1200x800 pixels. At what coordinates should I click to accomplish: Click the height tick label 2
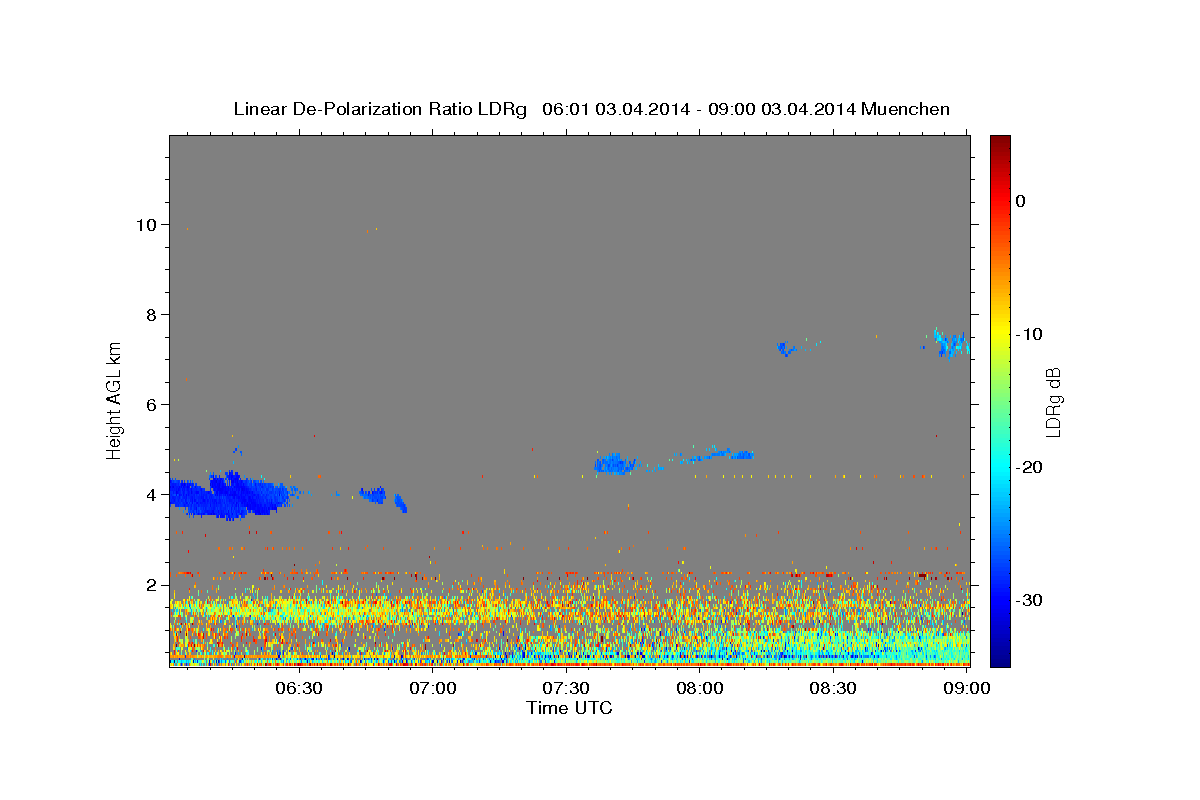[152, 585]
